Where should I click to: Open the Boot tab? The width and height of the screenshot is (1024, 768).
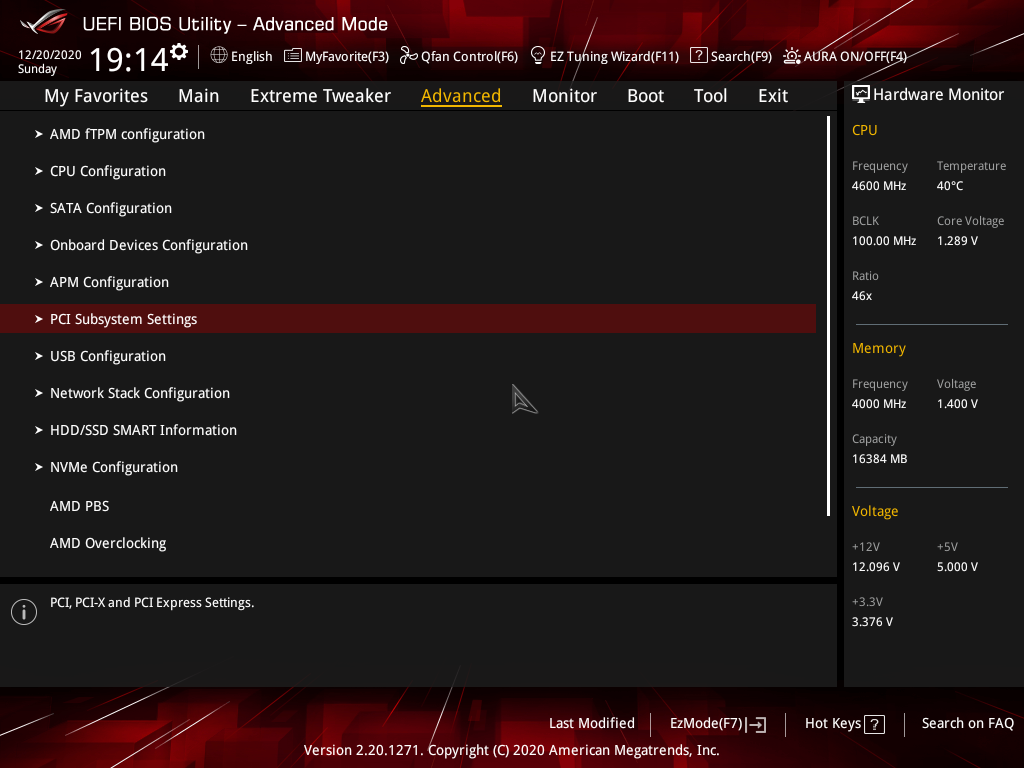pyautogui.click(x=645, y=96)
